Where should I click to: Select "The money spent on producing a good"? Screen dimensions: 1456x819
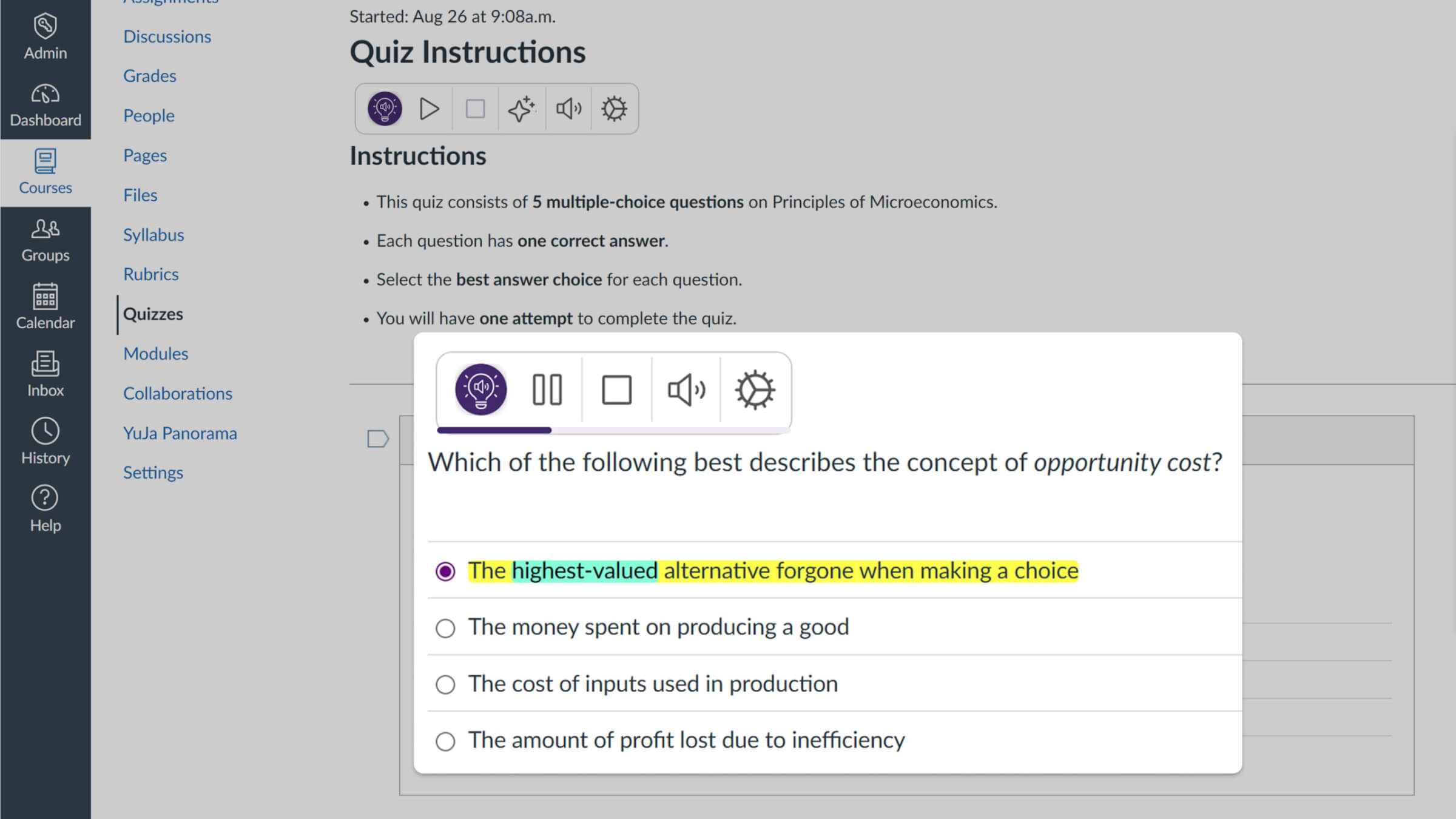pyautogui.click(x=445, y=628)
